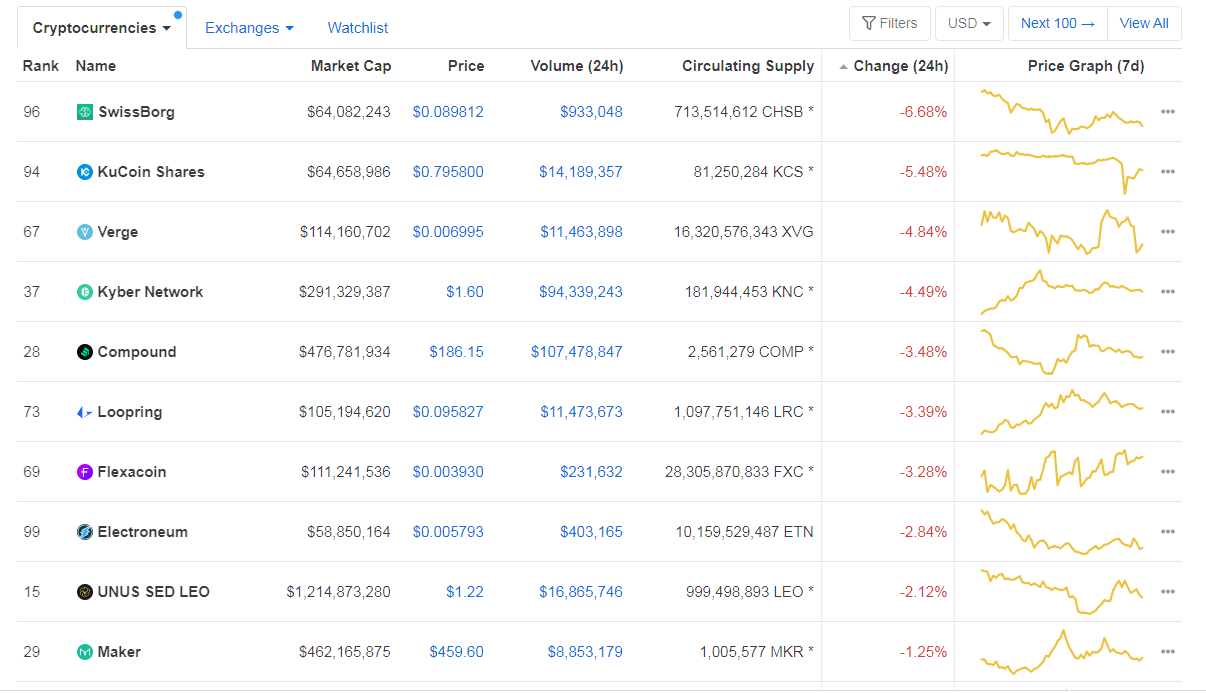Open the more options menu for Electroneum

pos(1167,532)
